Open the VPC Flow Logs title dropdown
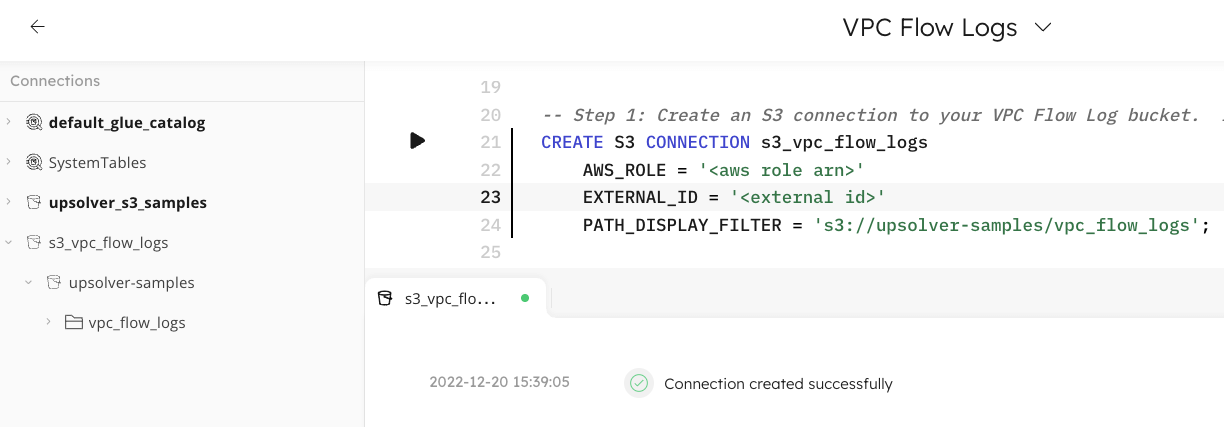Viewport: 1224px width, 427px height. (1043, 28)
